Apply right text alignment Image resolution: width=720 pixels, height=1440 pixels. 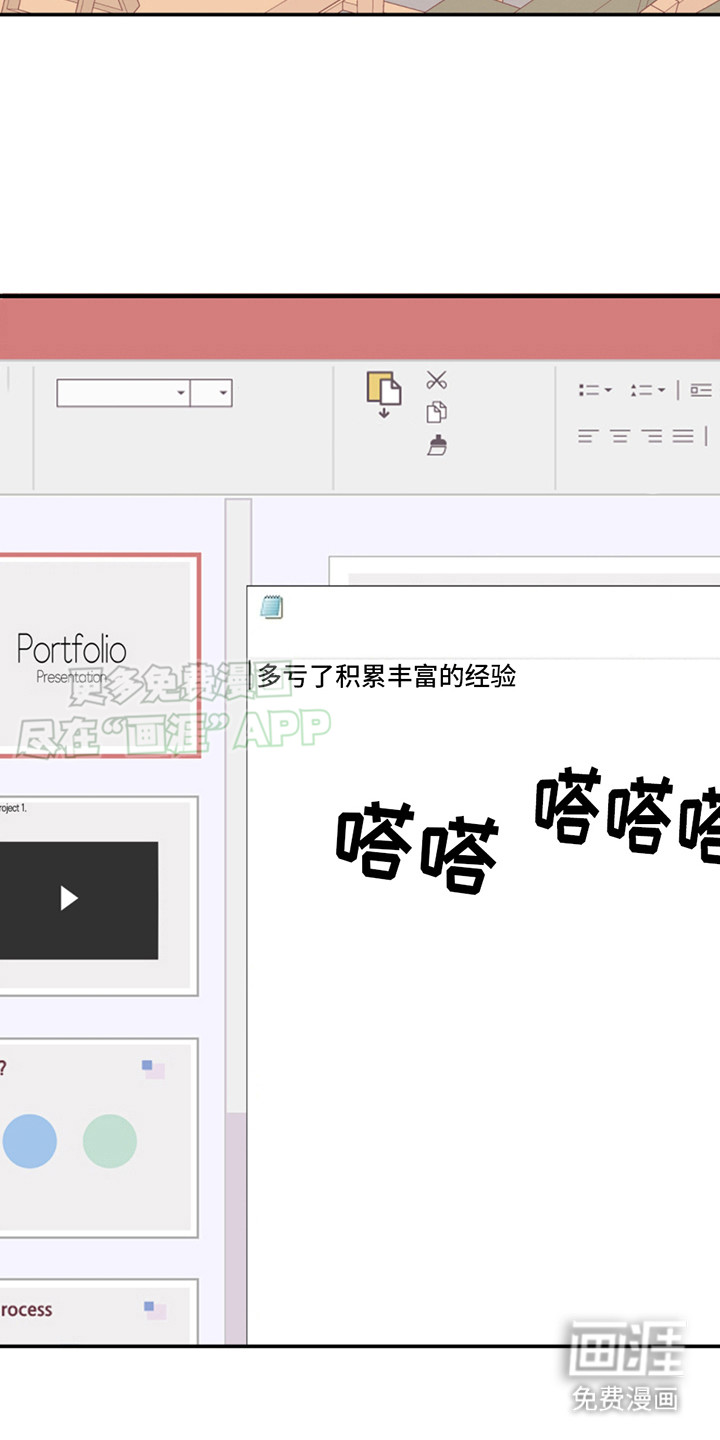[652, 436]
